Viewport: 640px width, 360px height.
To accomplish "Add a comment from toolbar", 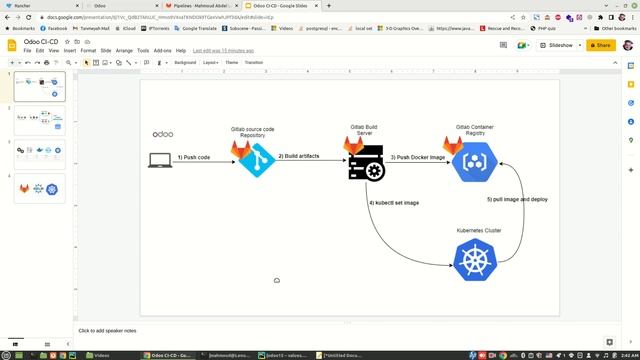I will pyautogui.click(x=147, y=62).
